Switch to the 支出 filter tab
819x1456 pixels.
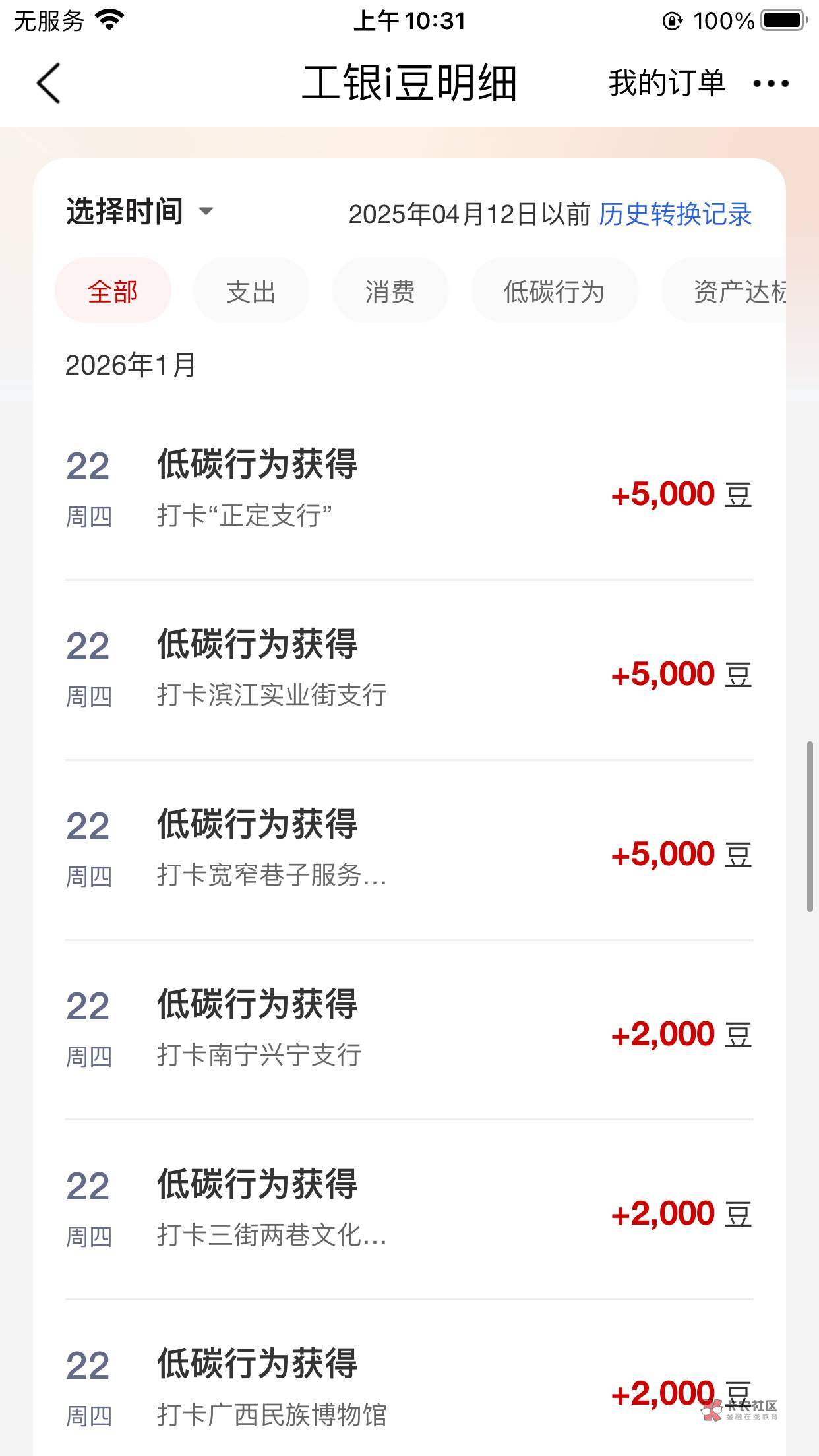tap(251, 291)
